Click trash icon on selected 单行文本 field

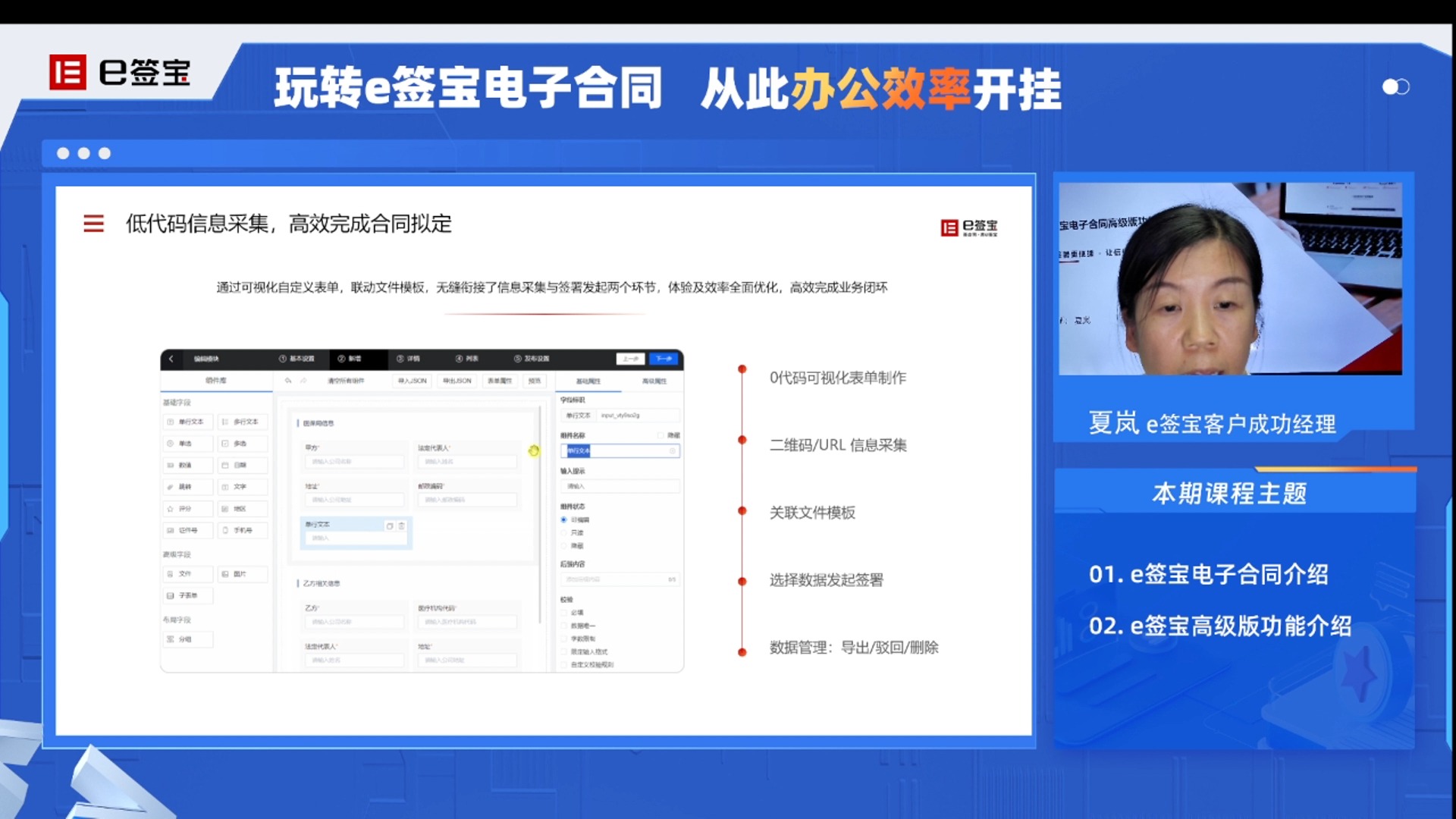coord(402,526)
